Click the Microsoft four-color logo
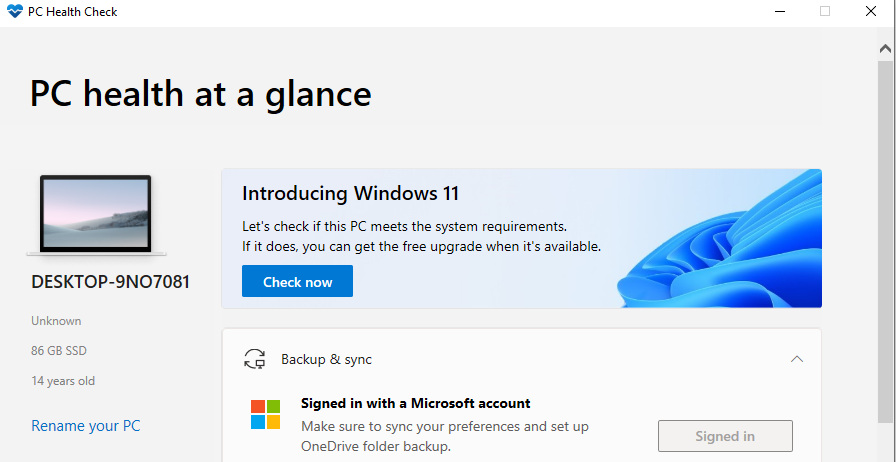 [265, 415]
